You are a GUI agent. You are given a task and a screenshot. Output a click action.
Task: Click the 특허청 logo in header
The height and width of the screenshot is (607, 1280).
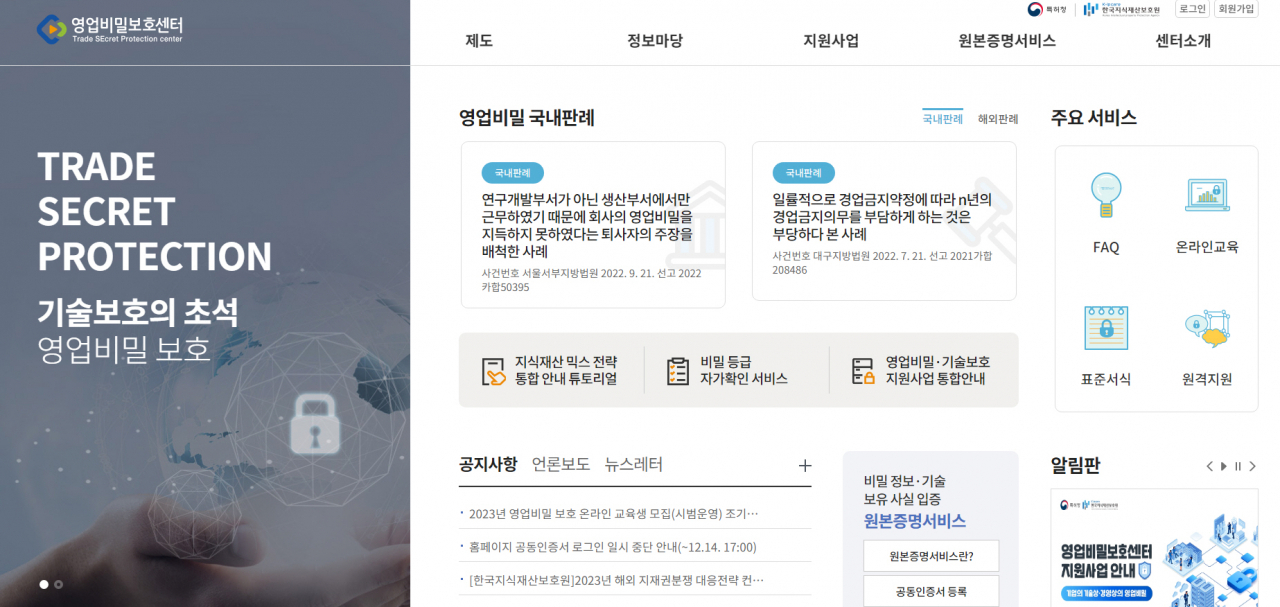1047,9
